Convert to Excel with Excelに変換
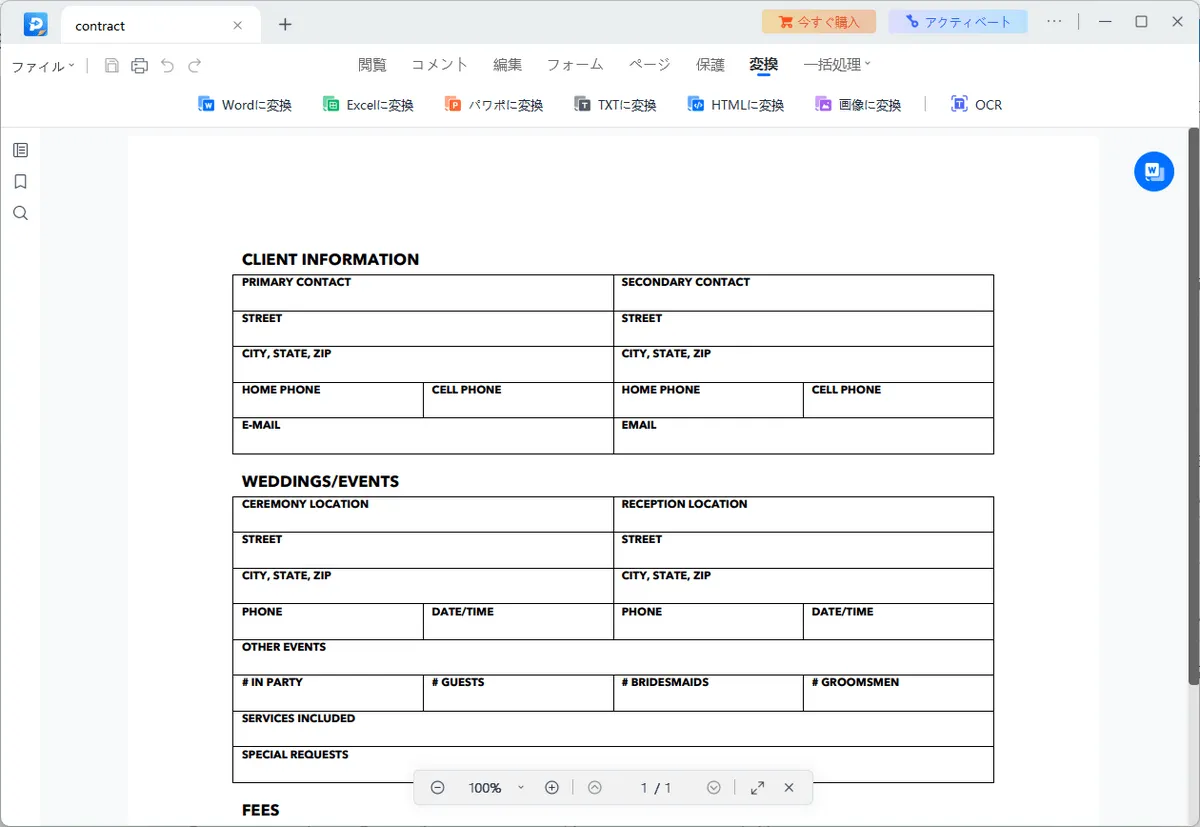The image size is (1200, 827). tap(368, 104)
